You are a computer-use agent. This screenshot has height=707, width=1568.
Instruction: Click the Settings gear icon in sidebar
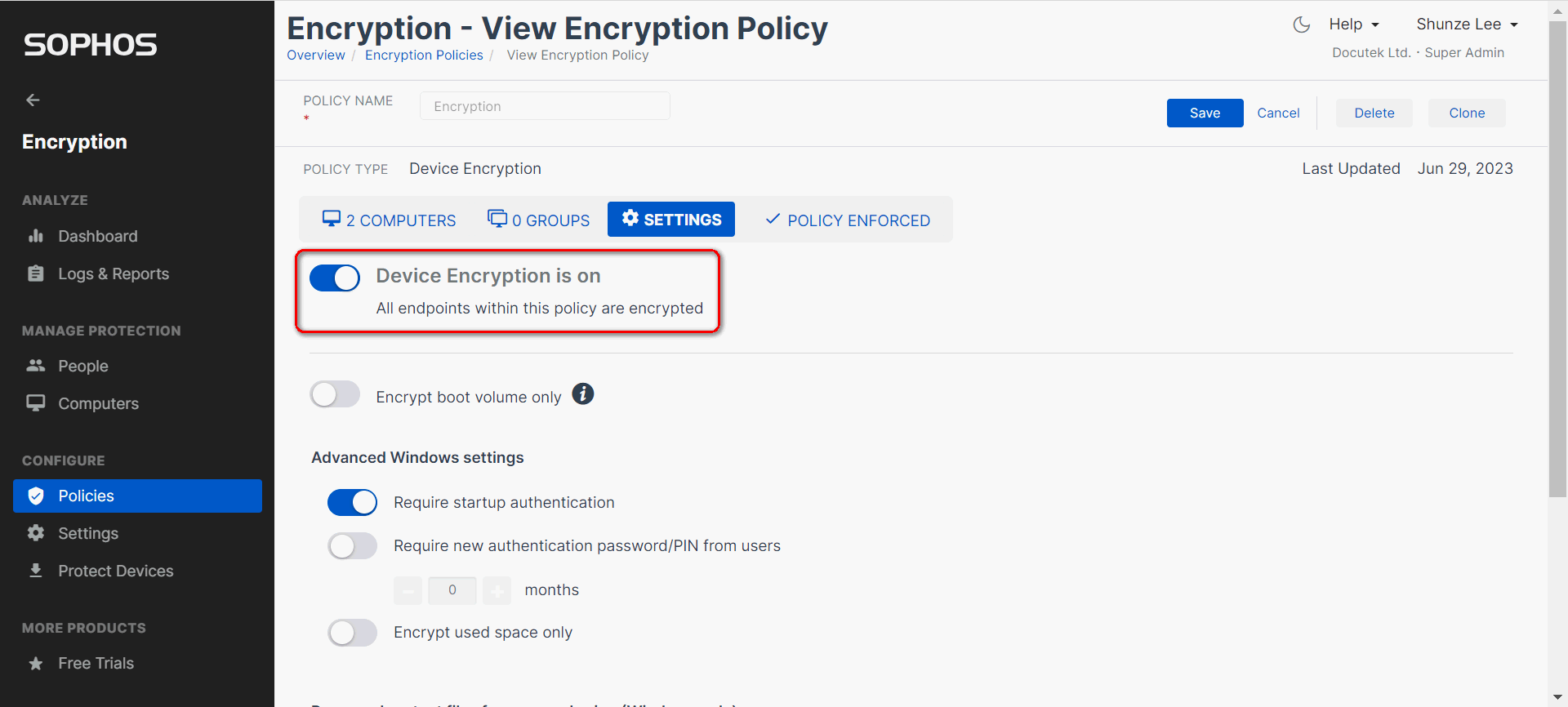[36, 533]
